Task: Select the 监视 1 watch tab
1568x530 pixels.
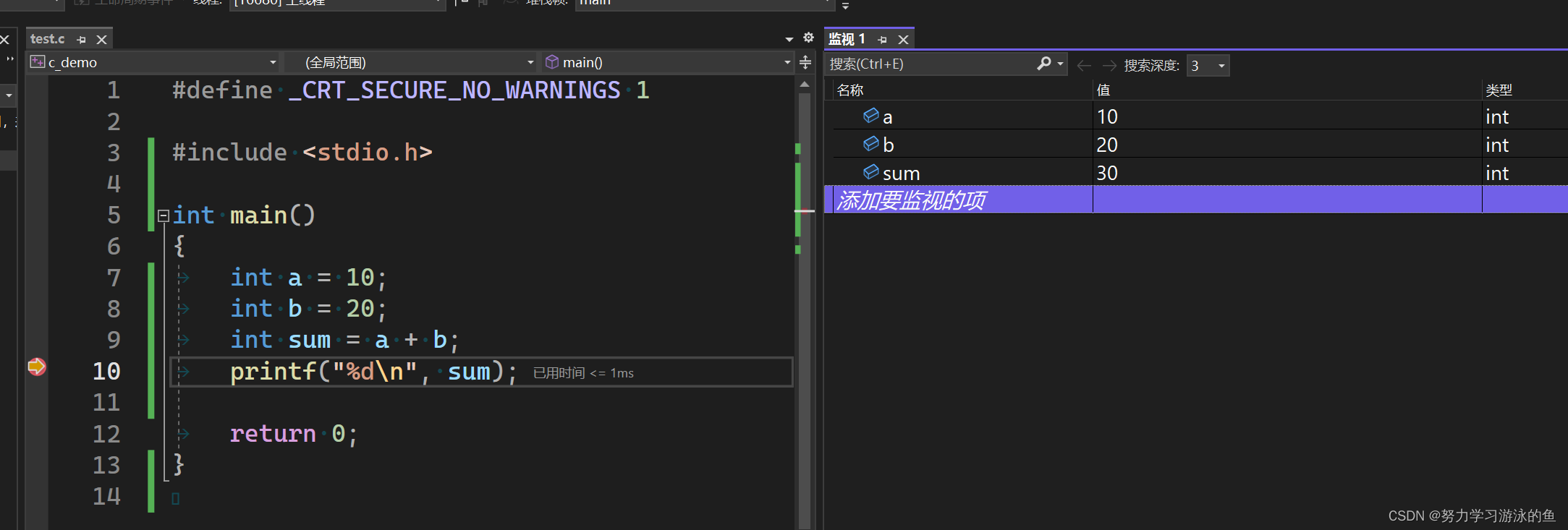Action: pyautogui.click(x=847, y=39)
